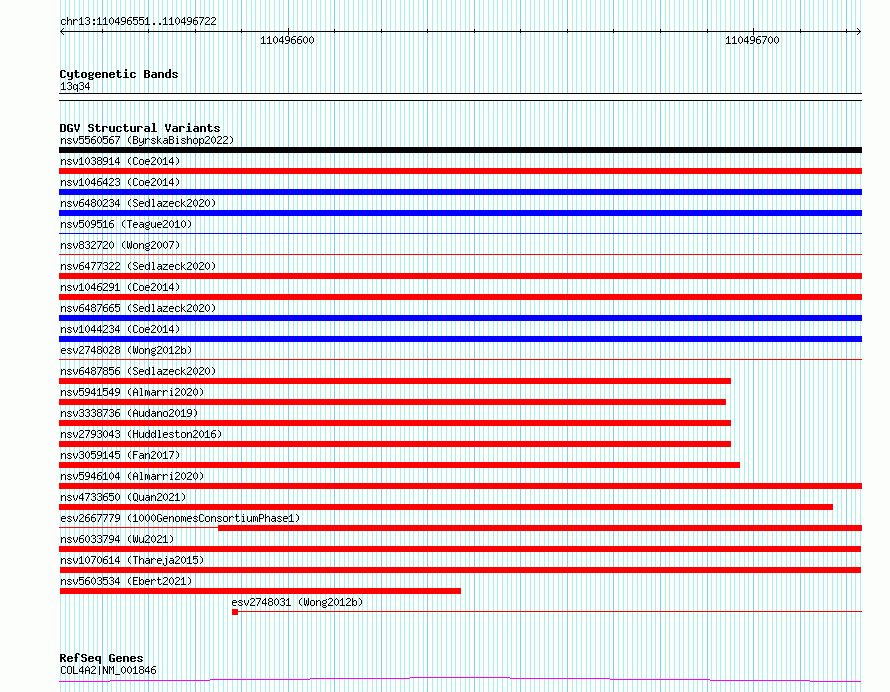Viewport: 890px width, 692px height.
Task: Select the thin blue nsv509516 line
Action: point(460,233)
